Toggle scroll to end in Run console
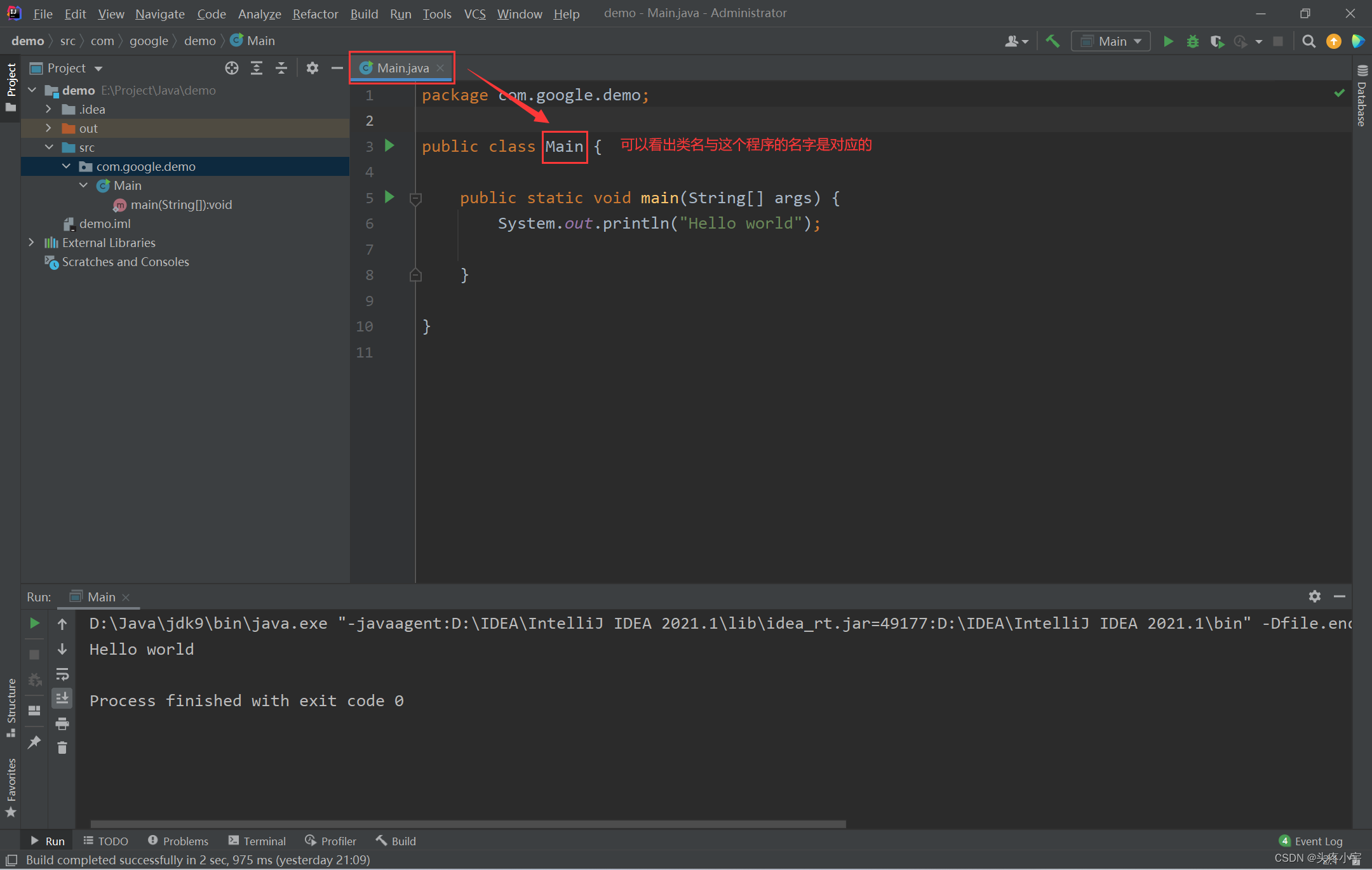This screenshot has width=1372, height=870. [x=62, y=699]
